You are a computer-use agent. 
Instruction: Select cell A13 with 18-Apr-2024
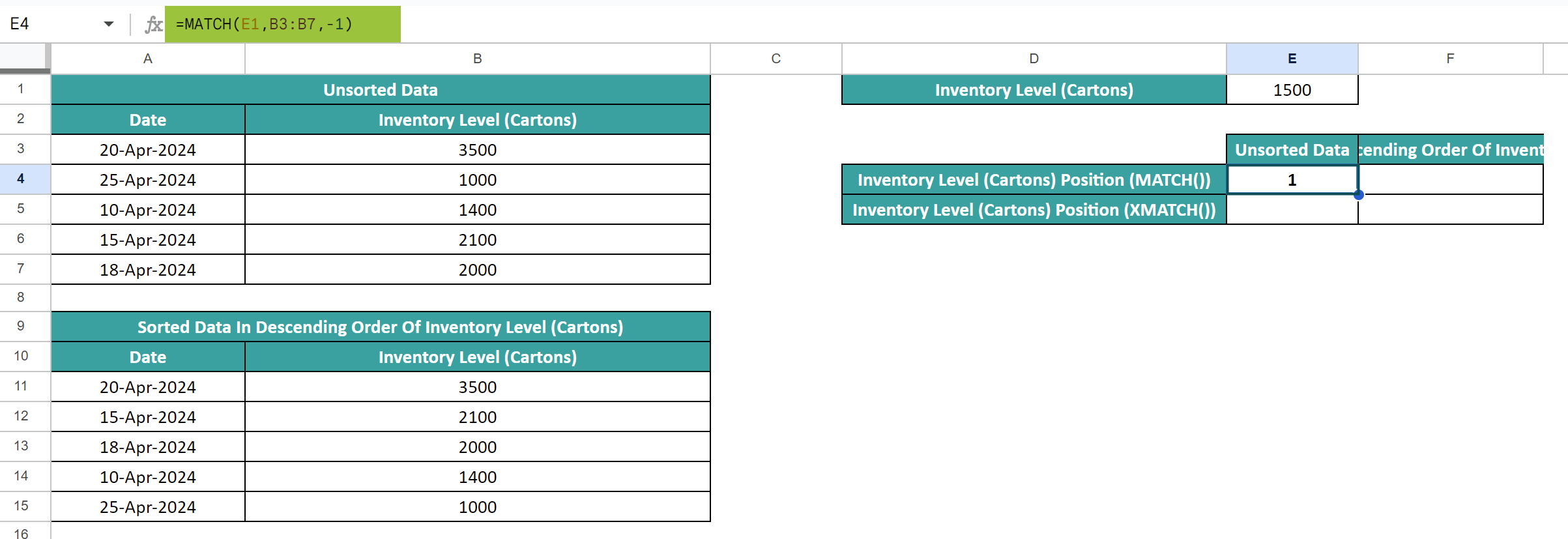(148, 447)
